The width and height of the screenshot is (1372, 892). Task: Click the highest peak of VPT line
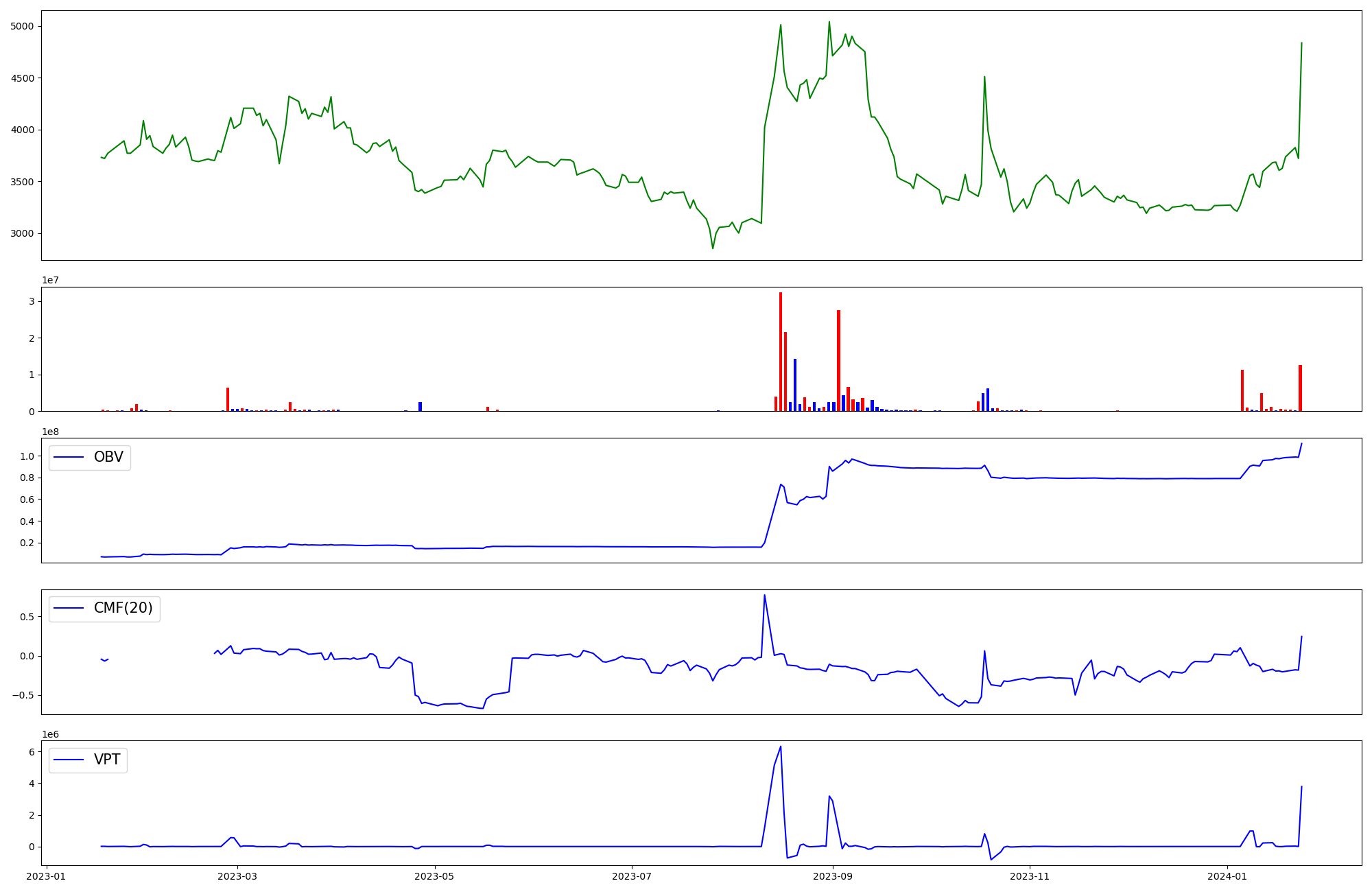click(781, 747)
